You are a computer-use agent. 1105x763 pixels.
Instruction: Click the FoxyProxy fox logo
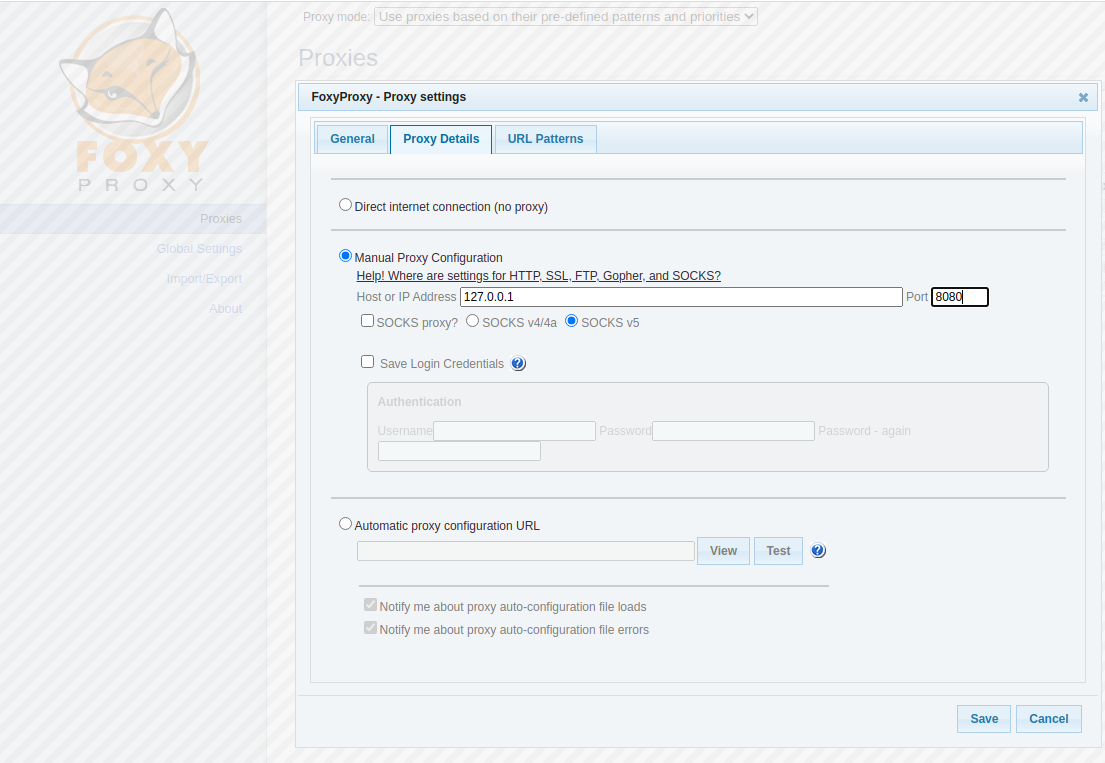point(134,101)
